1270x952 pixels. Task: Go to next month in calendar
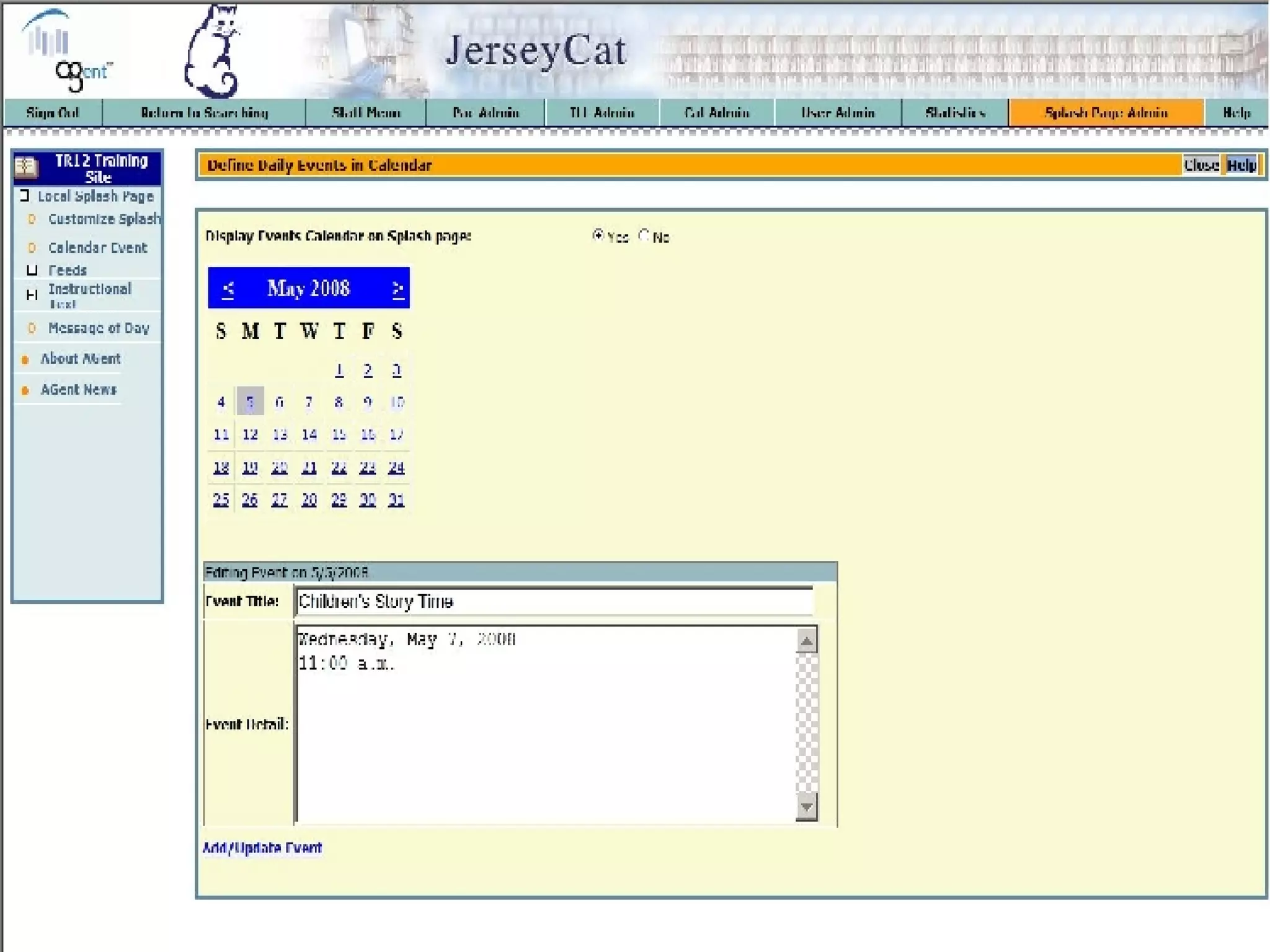click(397, 289)
